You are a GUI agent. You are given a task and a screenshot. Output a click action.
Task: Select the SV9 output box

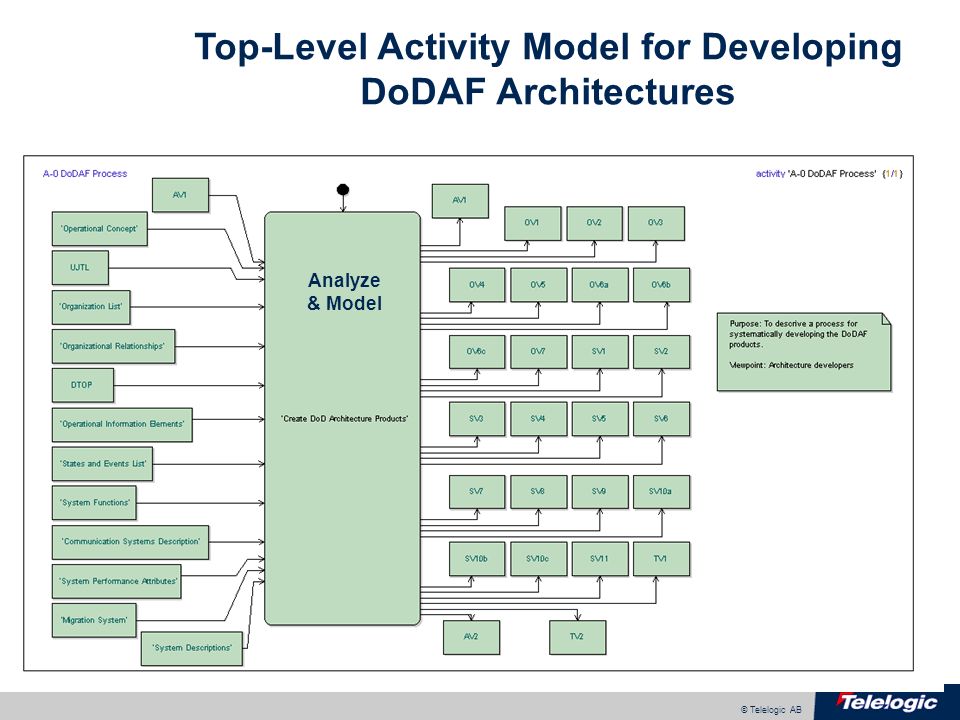tap(599, 492)
